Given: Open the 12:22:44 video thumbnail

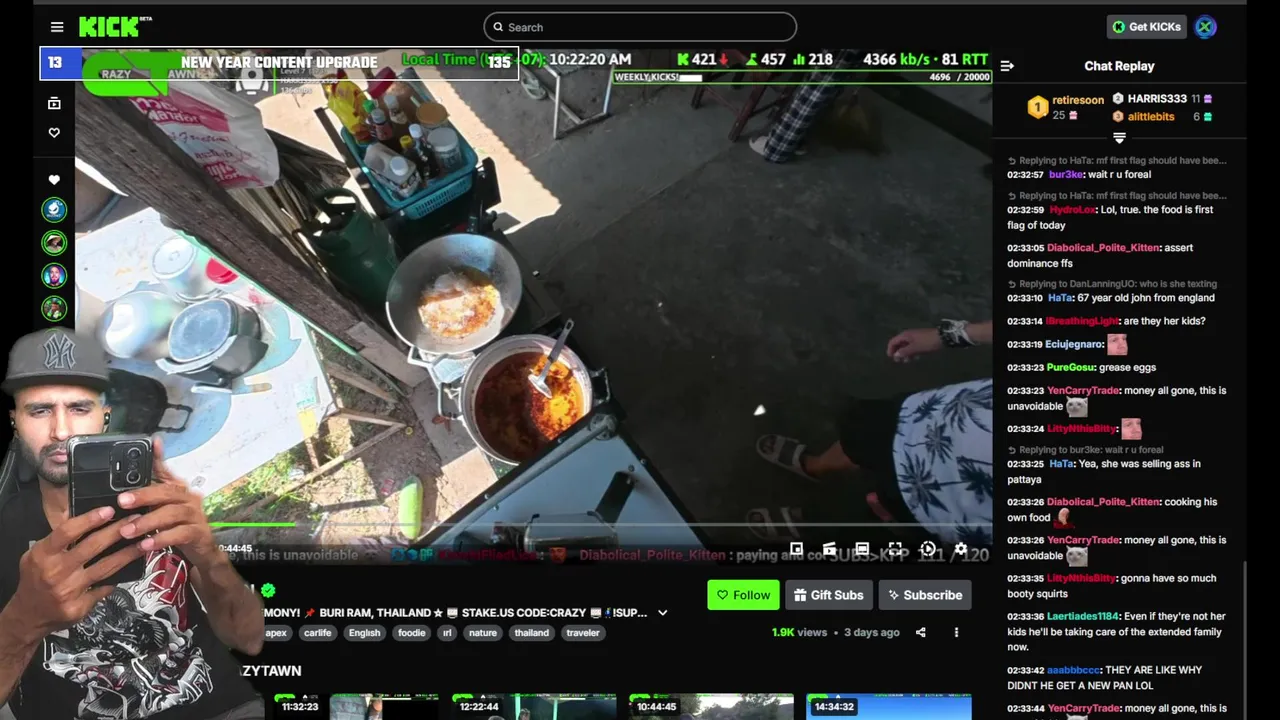Looking at the screenshot, I should (x=533, y=707).
